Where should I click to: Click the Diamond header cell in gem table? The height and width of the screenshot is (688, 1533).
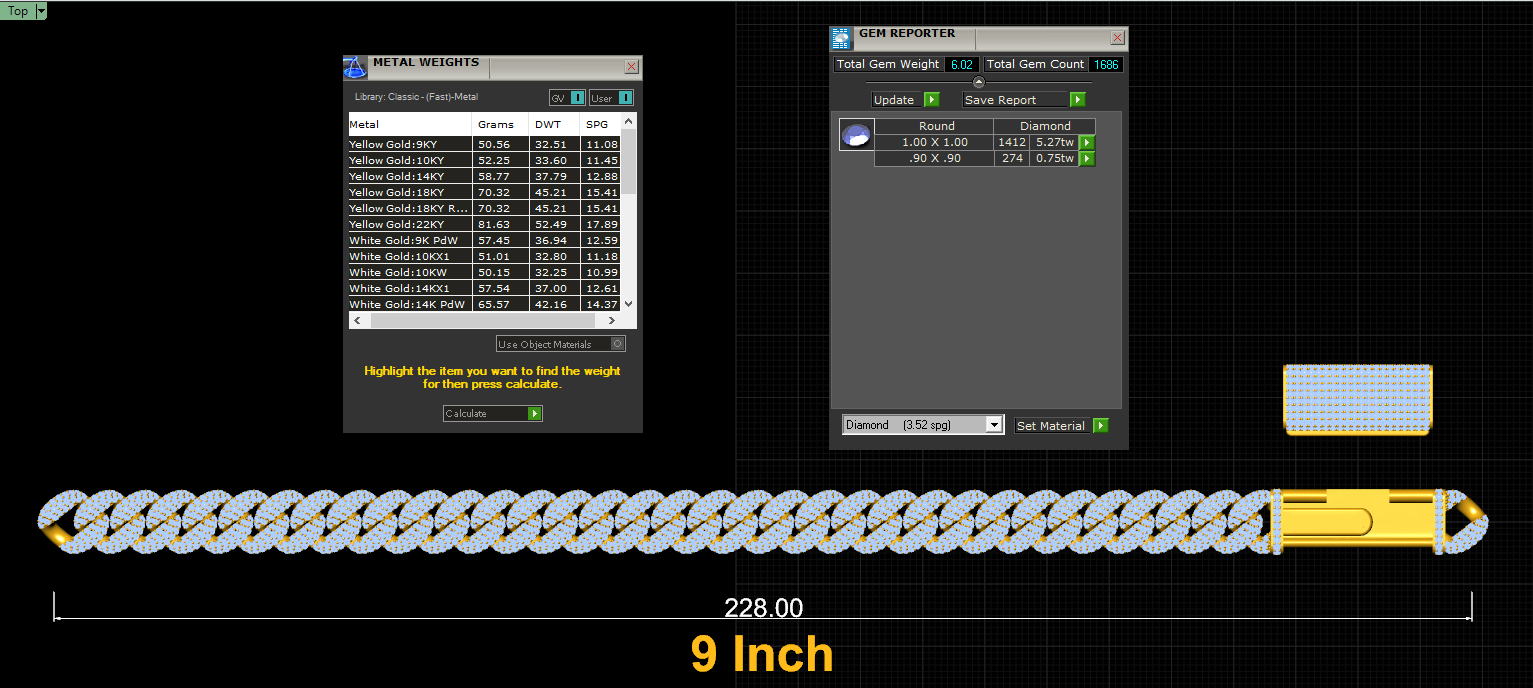pos(1045,126)
